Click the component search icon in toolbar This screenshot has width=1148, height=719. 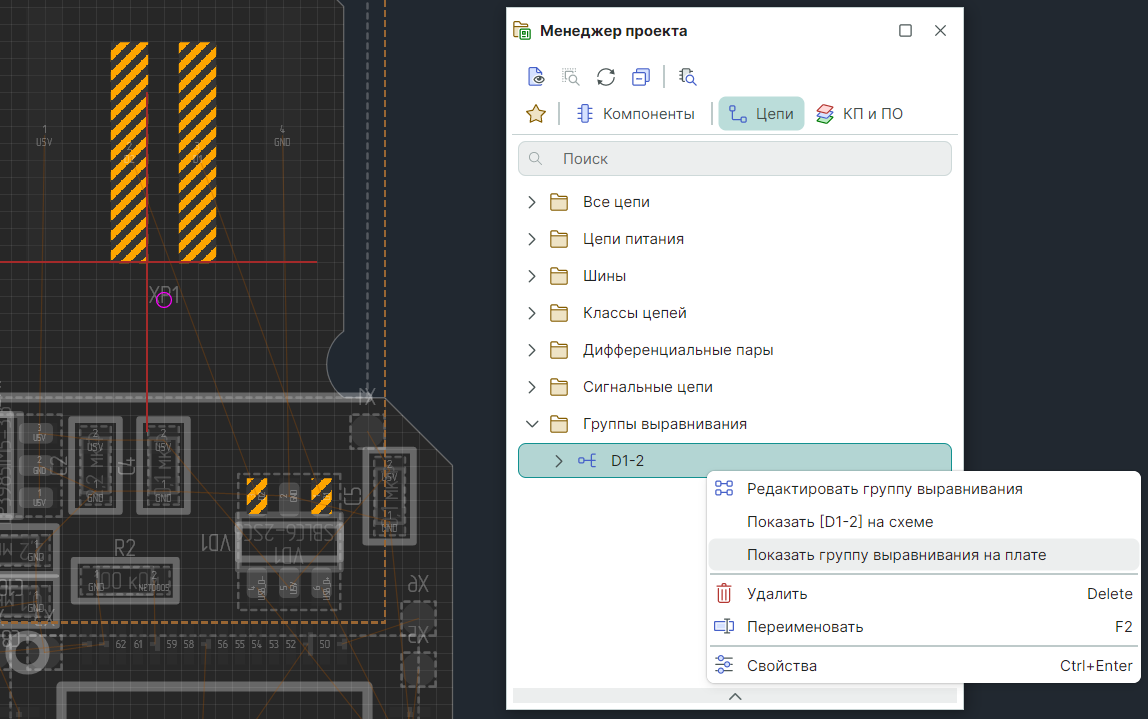coord(687,77)
